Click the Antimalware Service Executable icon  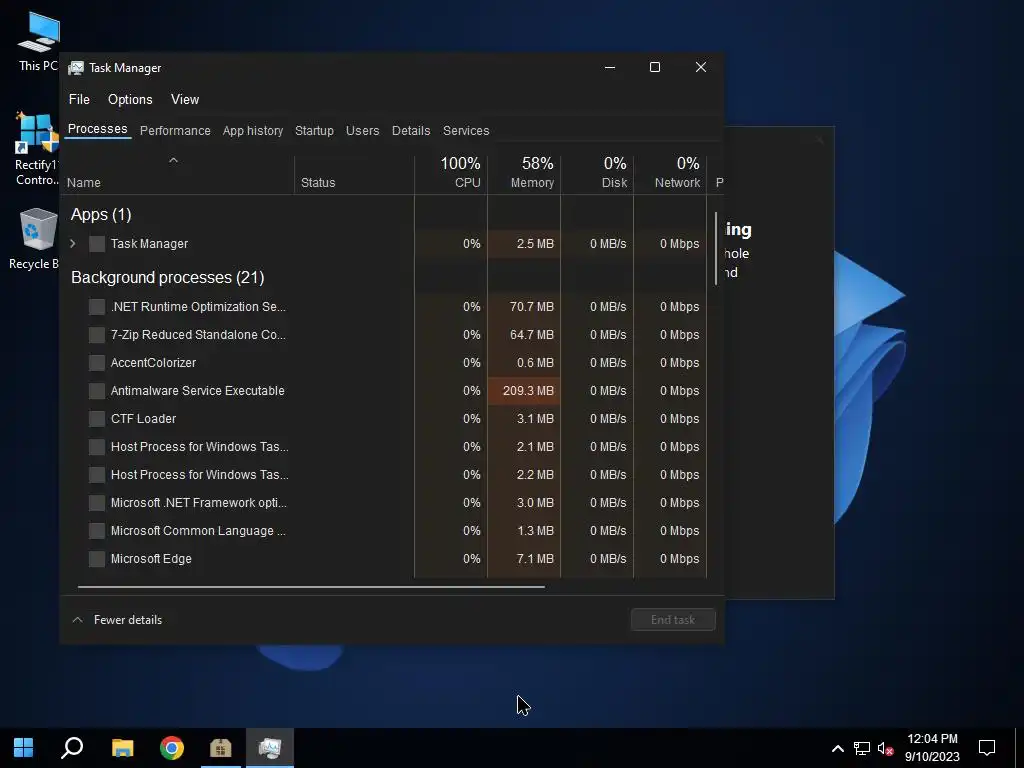(97, 391)
